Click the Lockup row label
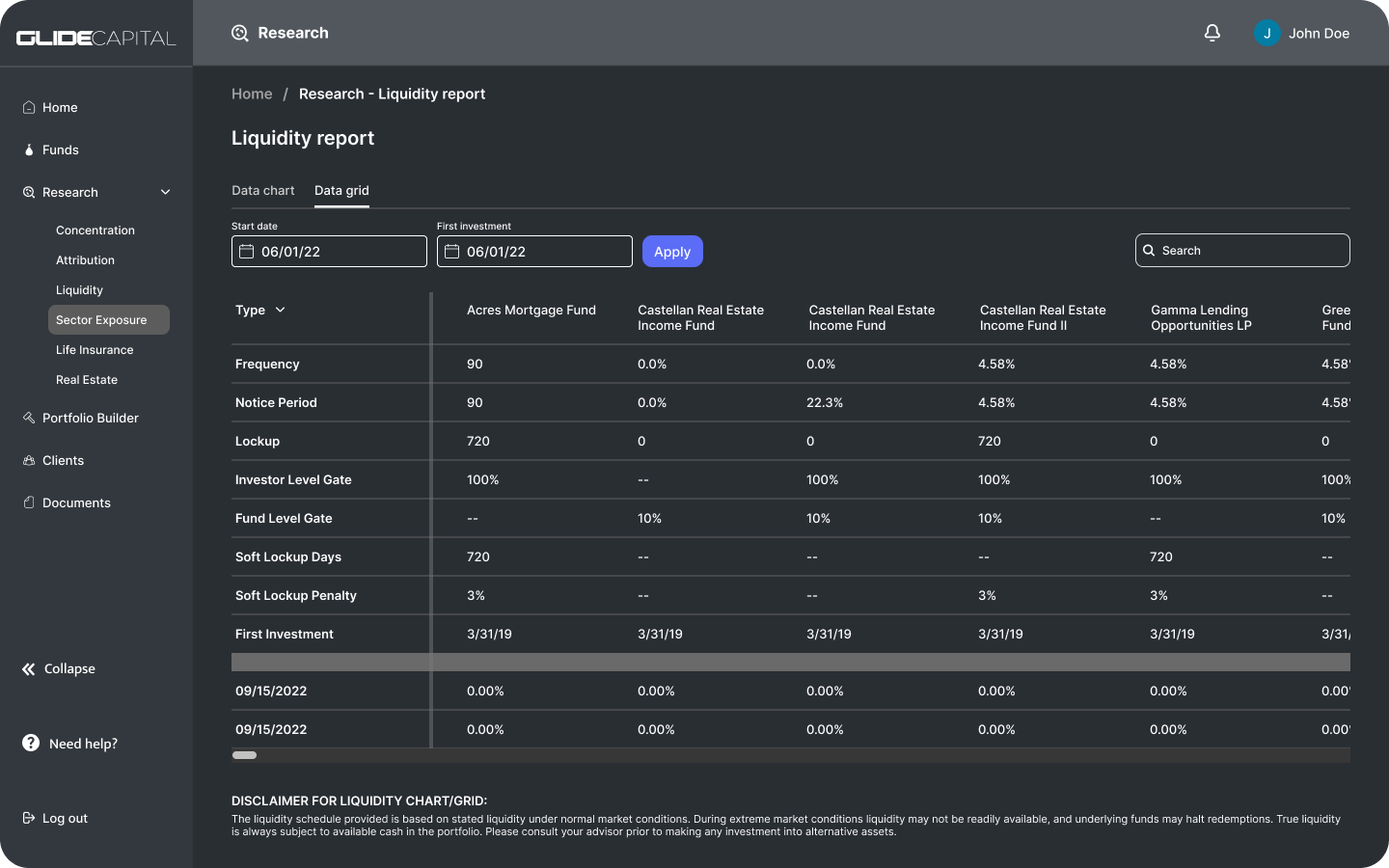Image resolution: width=1389 pixels, height=868 pixels. [x=258, y=441]
